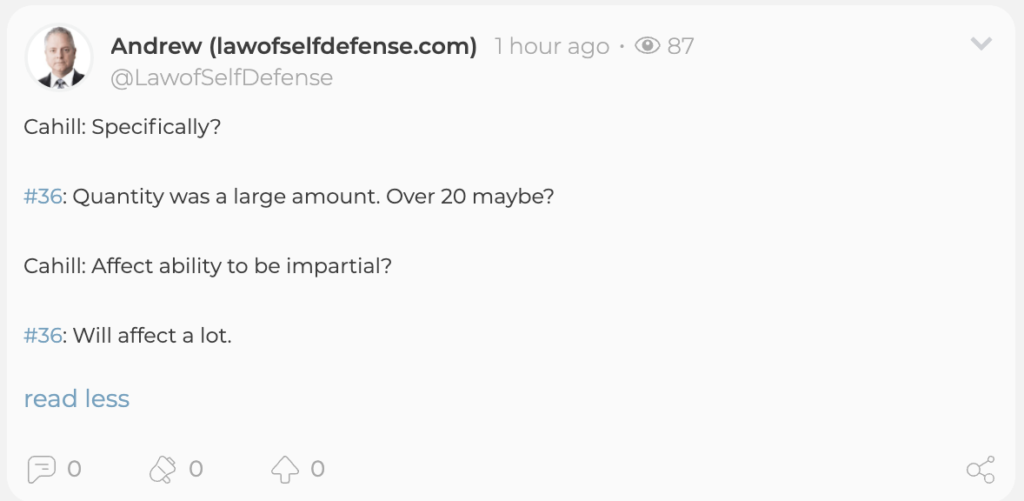
Task: Collapse the post with "read less"
Action: [77, 399]
